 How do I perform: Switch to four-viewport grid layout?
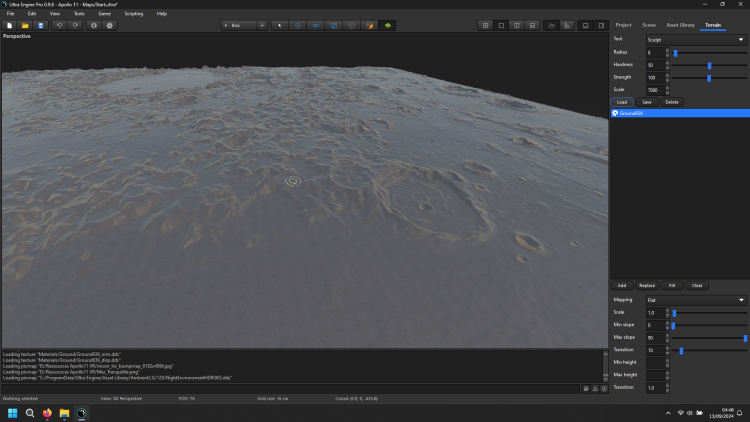click(x=485, y=25)
